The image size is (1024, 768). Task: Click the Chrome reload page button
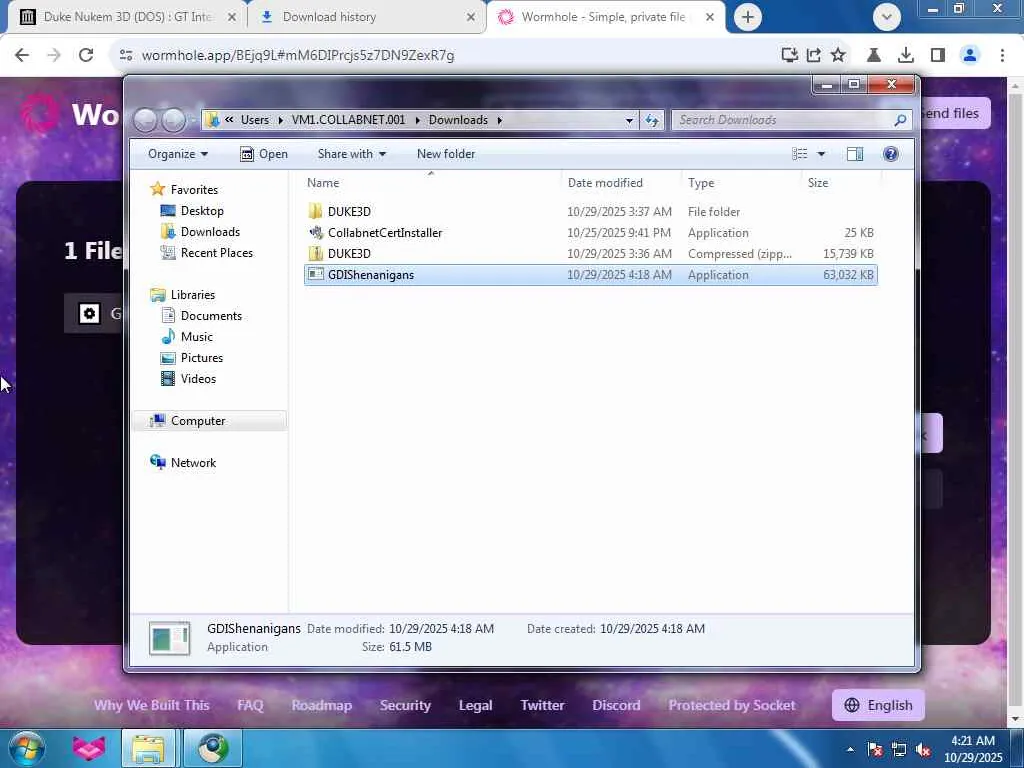[x=86, y=56]
